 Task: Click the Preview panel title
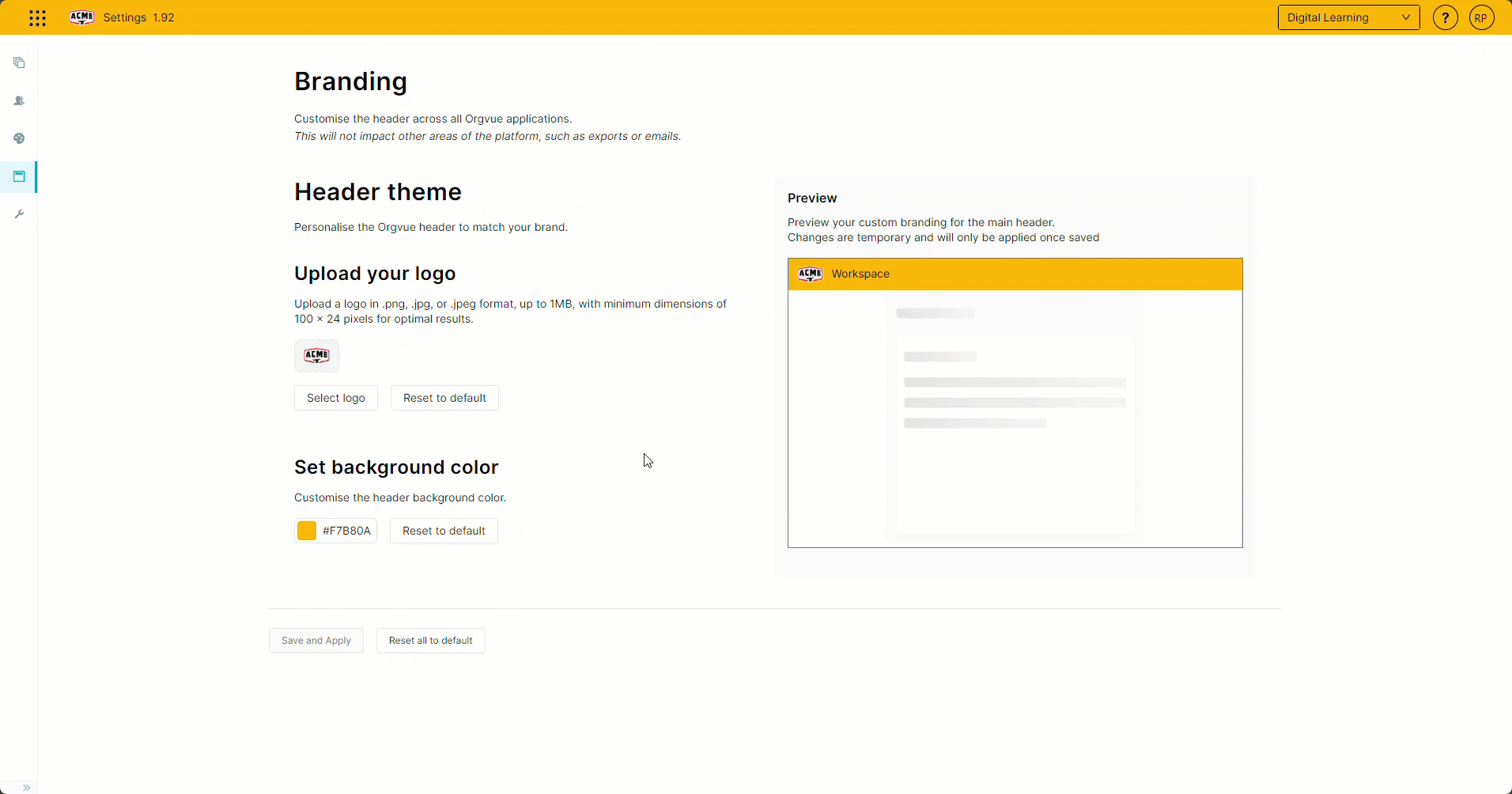(x=812, y=198)
